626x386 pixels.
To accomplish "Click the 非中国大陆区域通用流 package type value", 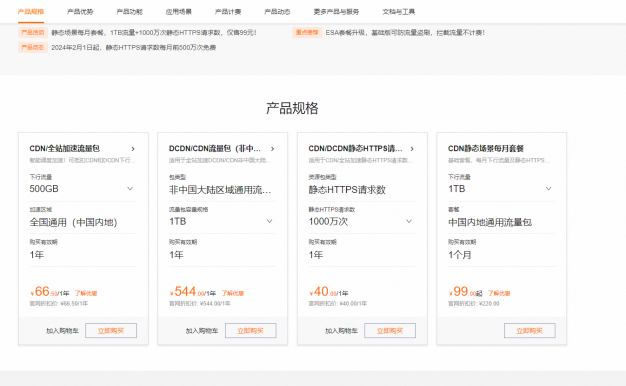I will click(x=220, y=190).
